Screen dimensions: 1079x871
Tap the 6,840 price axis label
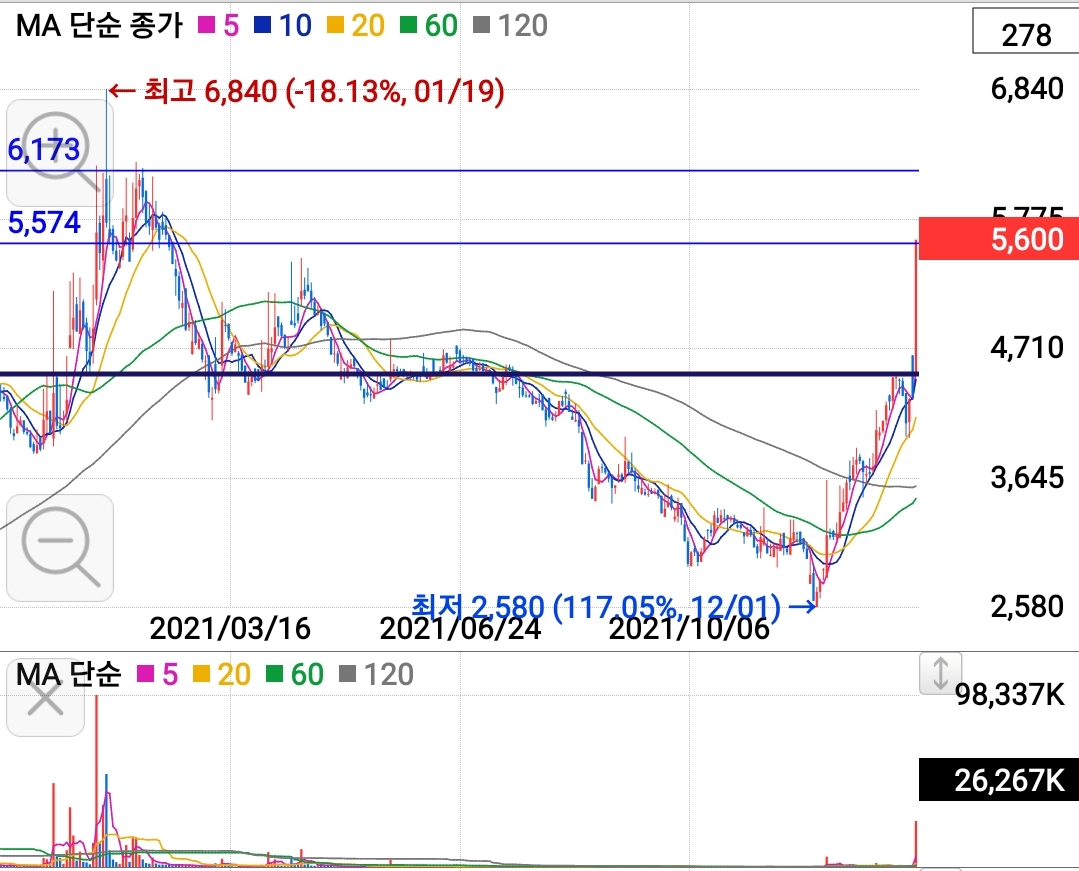click(x=1027, y=89)
